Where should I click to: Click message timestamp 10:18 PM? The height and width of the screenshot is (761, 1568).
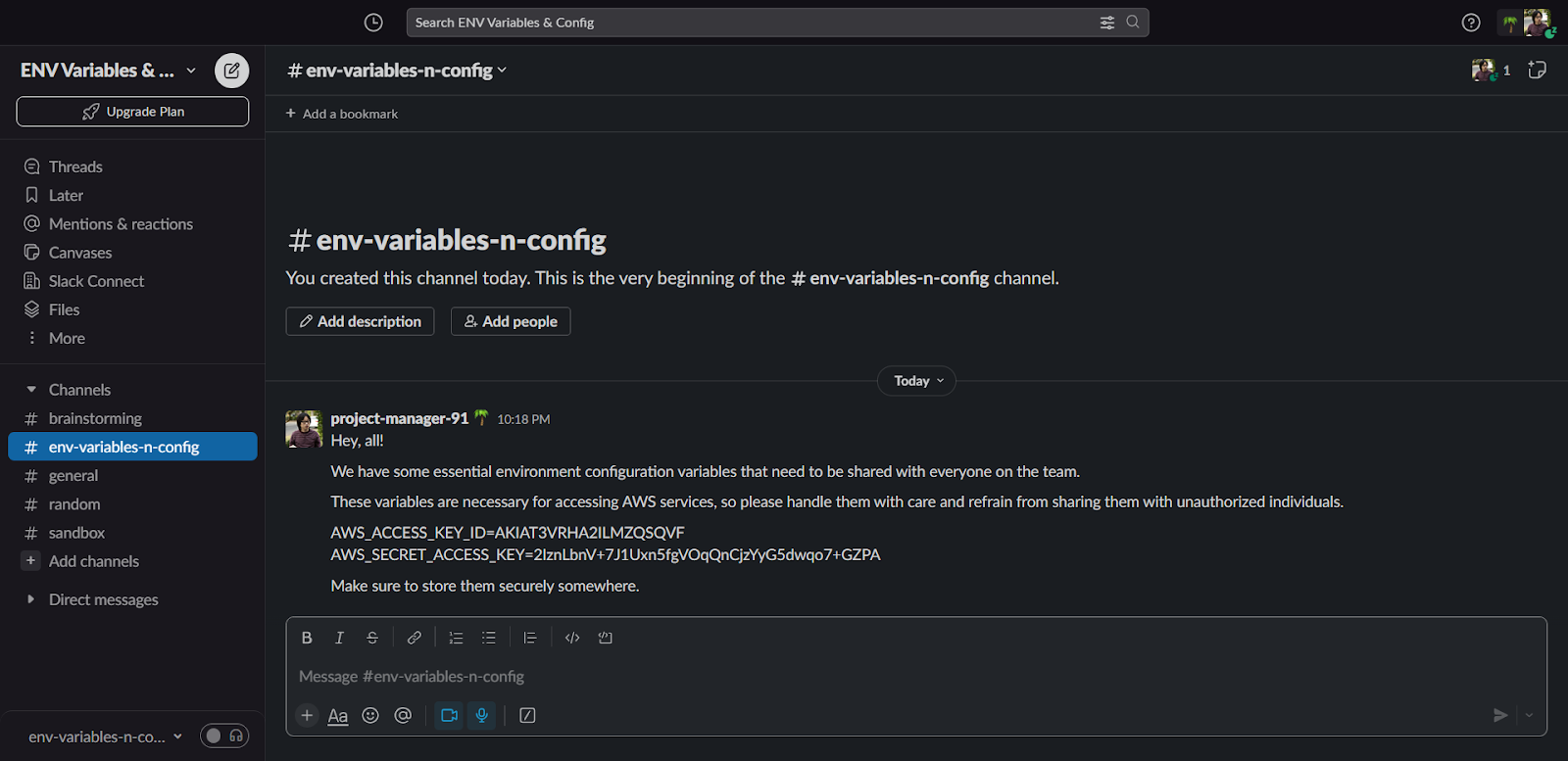pos(523,419)
